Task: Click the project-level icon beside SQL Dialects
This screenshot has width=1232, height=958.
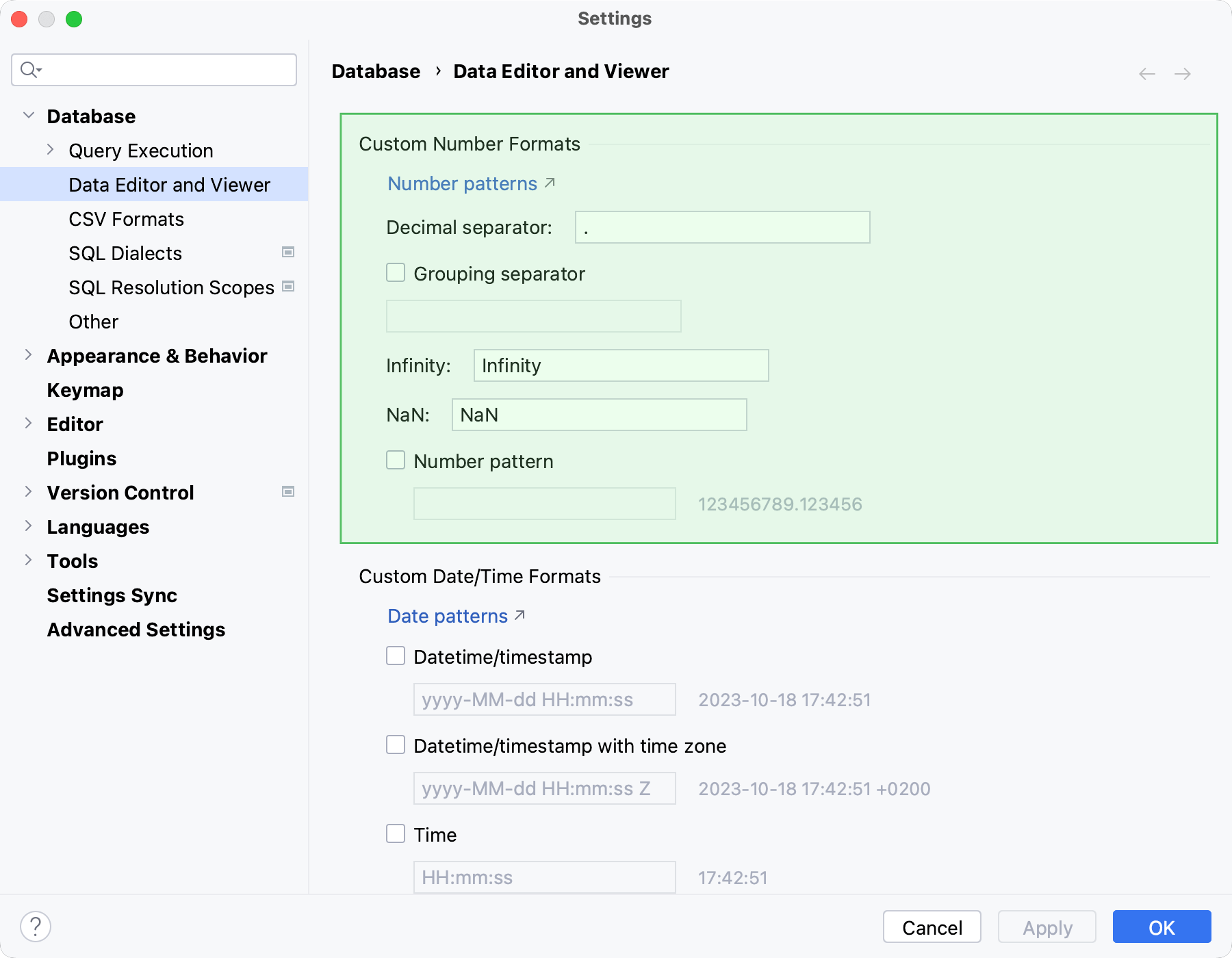Action: [x=288, y=253]
